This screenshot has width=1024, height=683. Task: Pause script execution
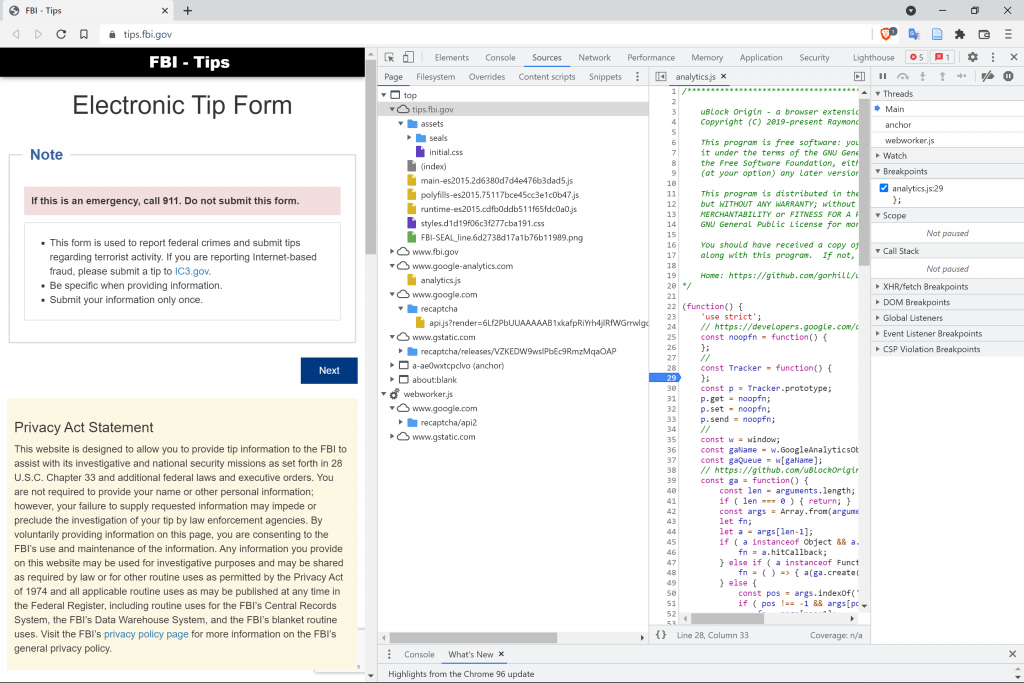[x=882, y=76]
